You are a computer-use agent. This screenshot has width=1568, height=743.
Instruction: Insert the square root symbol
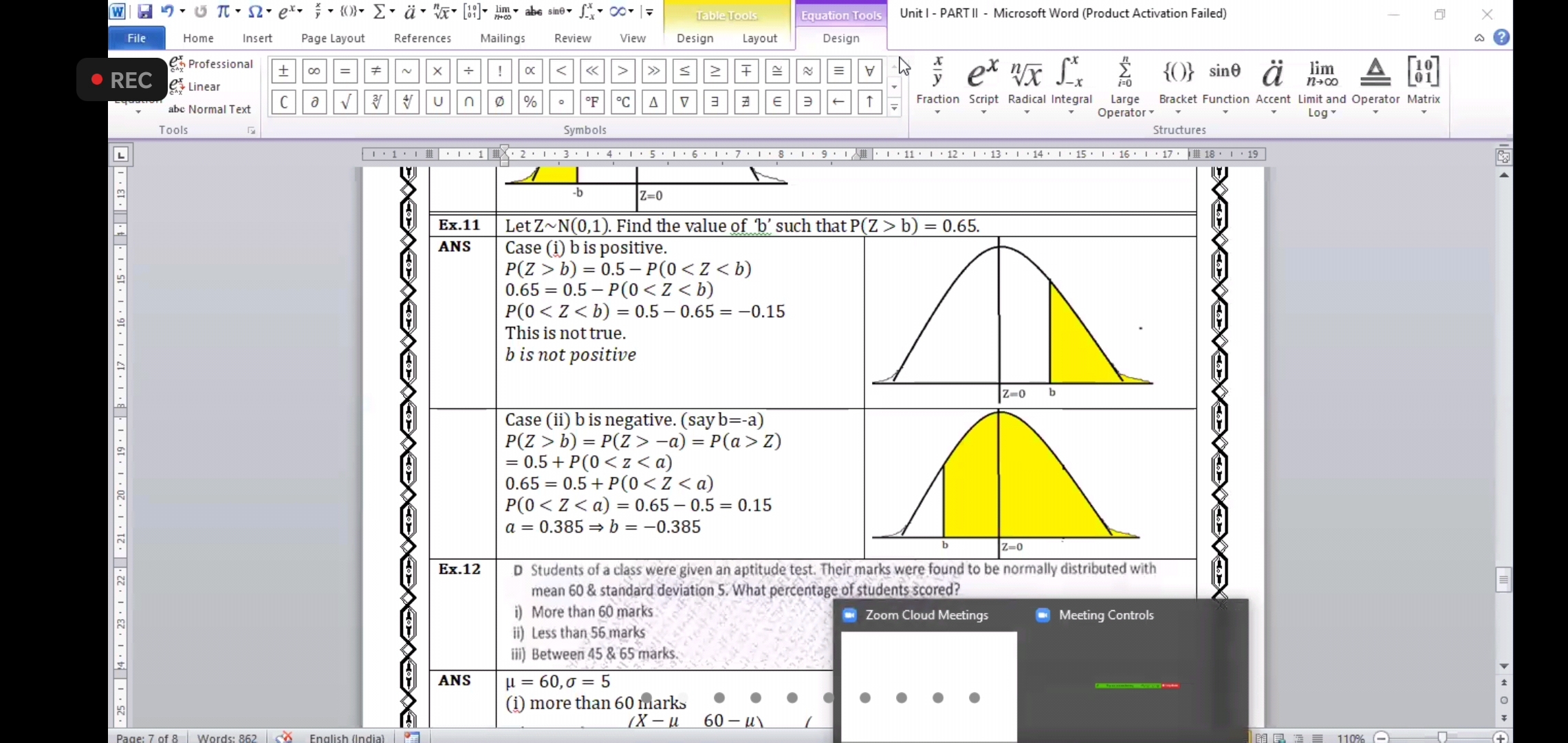(345, 102)
